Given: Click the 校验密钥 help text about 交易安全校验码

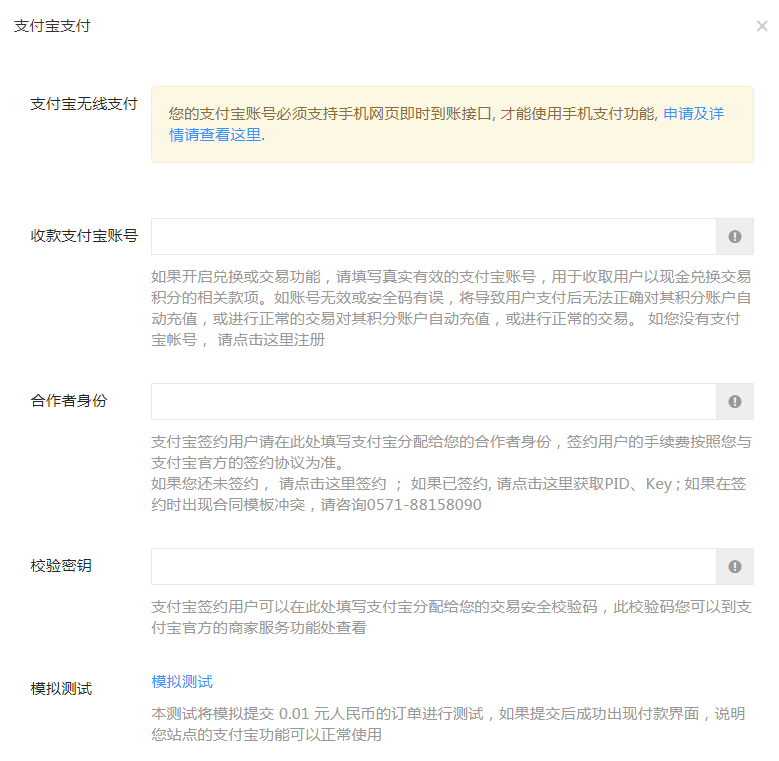Looking at the screenshot, I should [x=451, y=617].
